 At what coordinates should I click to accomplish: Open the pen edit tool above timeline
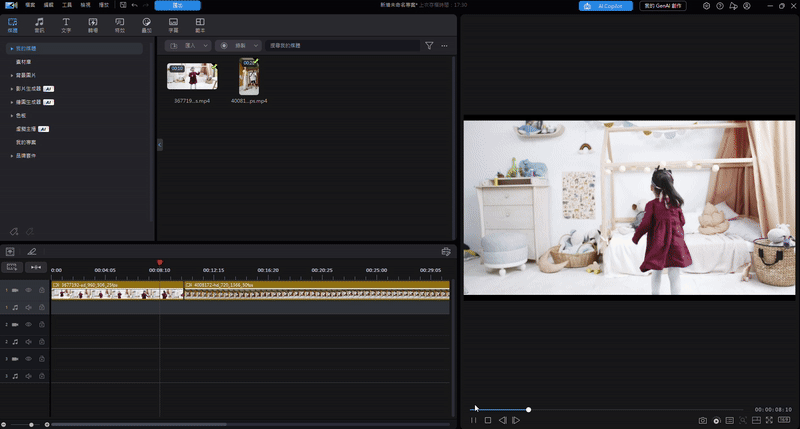pos(32,251)
